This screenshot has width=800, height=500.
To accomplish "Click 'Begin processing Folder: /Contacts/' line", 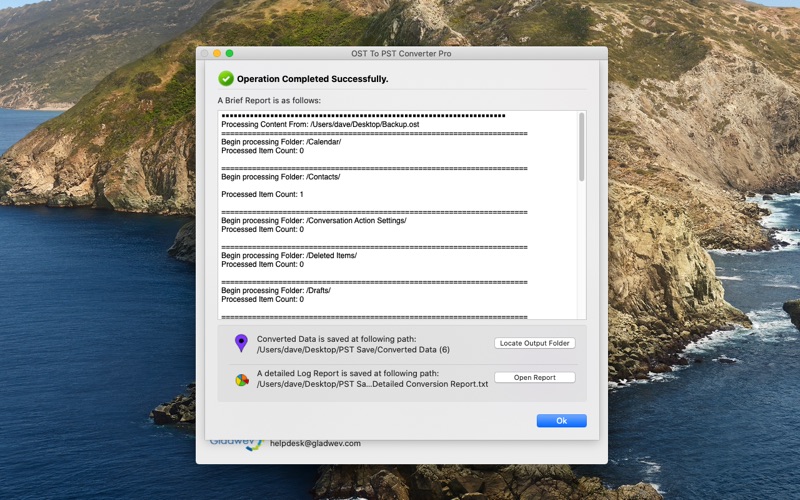I will [281, 177].
